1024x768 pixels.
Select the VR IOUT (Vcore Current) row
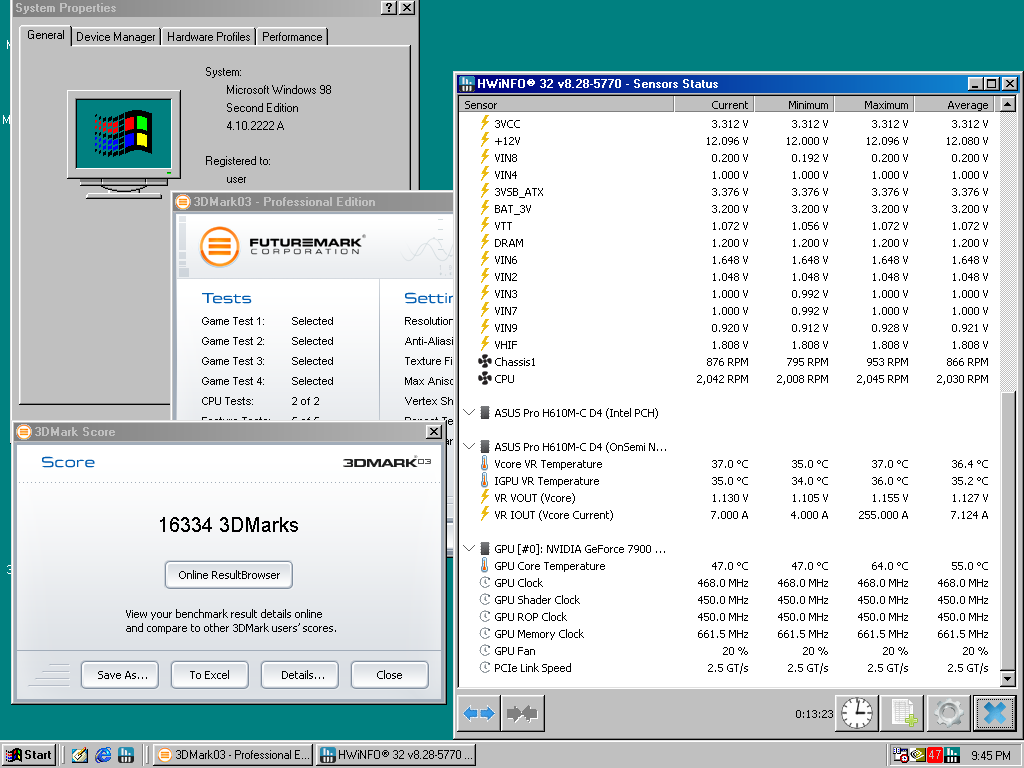[x=729, y=515]
